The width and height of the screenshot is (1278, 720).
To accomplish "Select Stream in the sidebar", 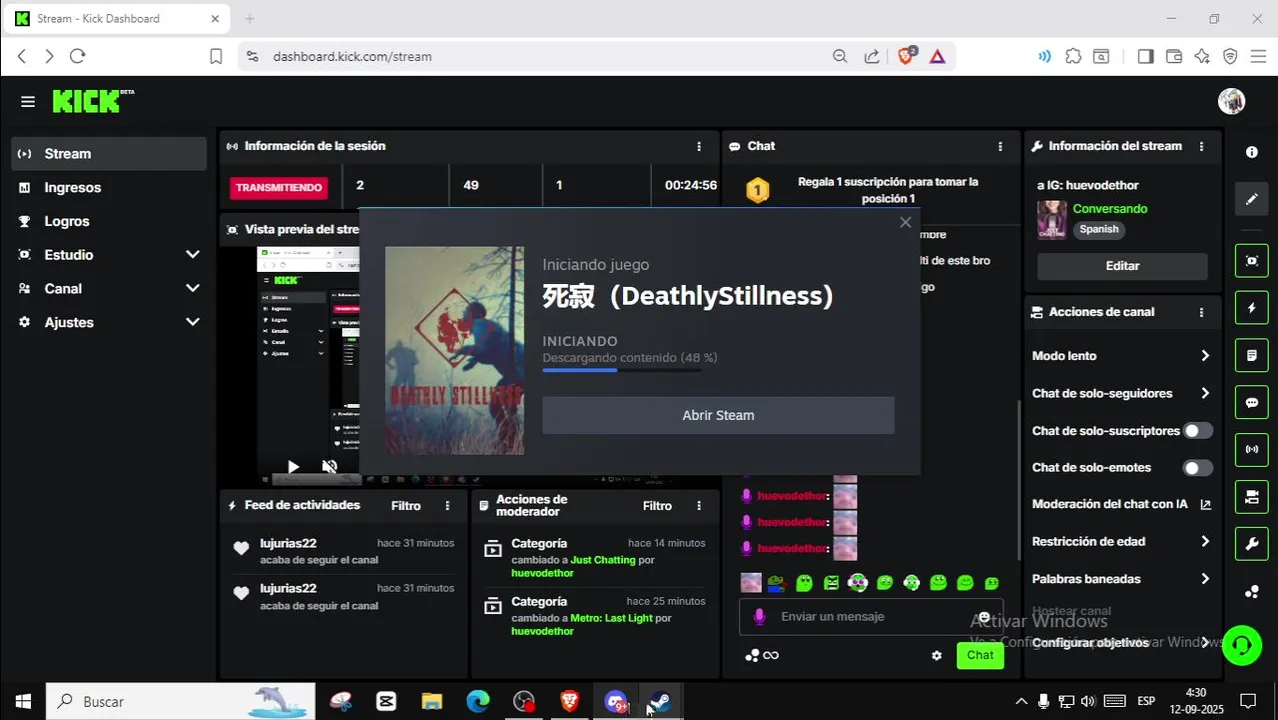I will [108, 154].
